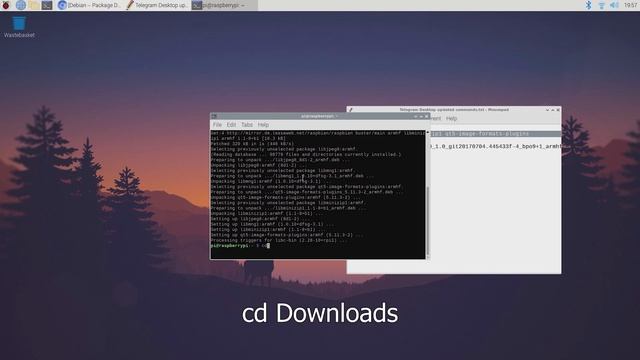Viewport: 640px width, 360px height.
Task: Click the Mousepad pencil title bar icon
Action: click(350, 110)
